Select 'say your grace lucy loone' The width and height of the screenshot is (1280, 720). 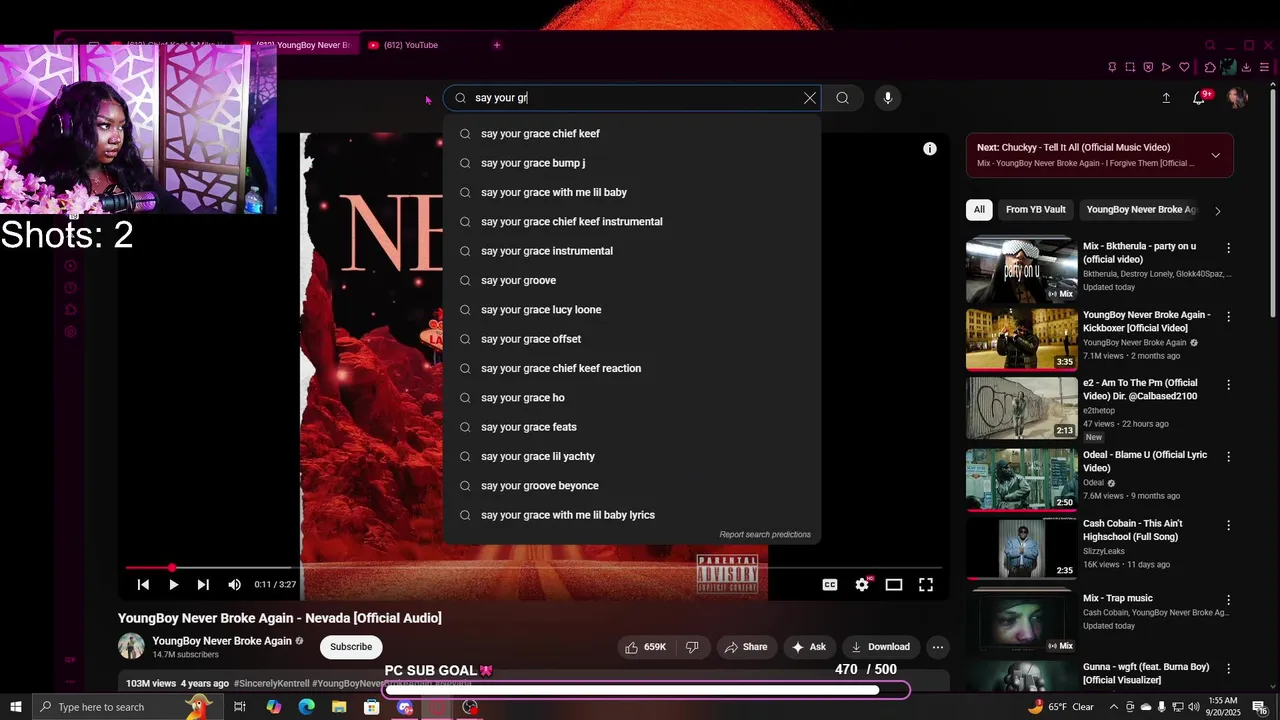632,310
